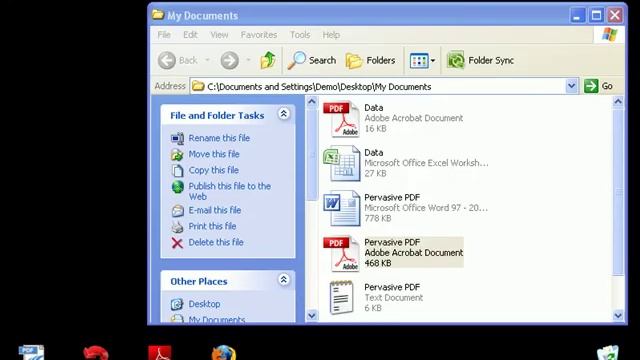Select the 468 KB Pervasive PDF name text
Screen dimensions: 640x360
tap(392, 242)
